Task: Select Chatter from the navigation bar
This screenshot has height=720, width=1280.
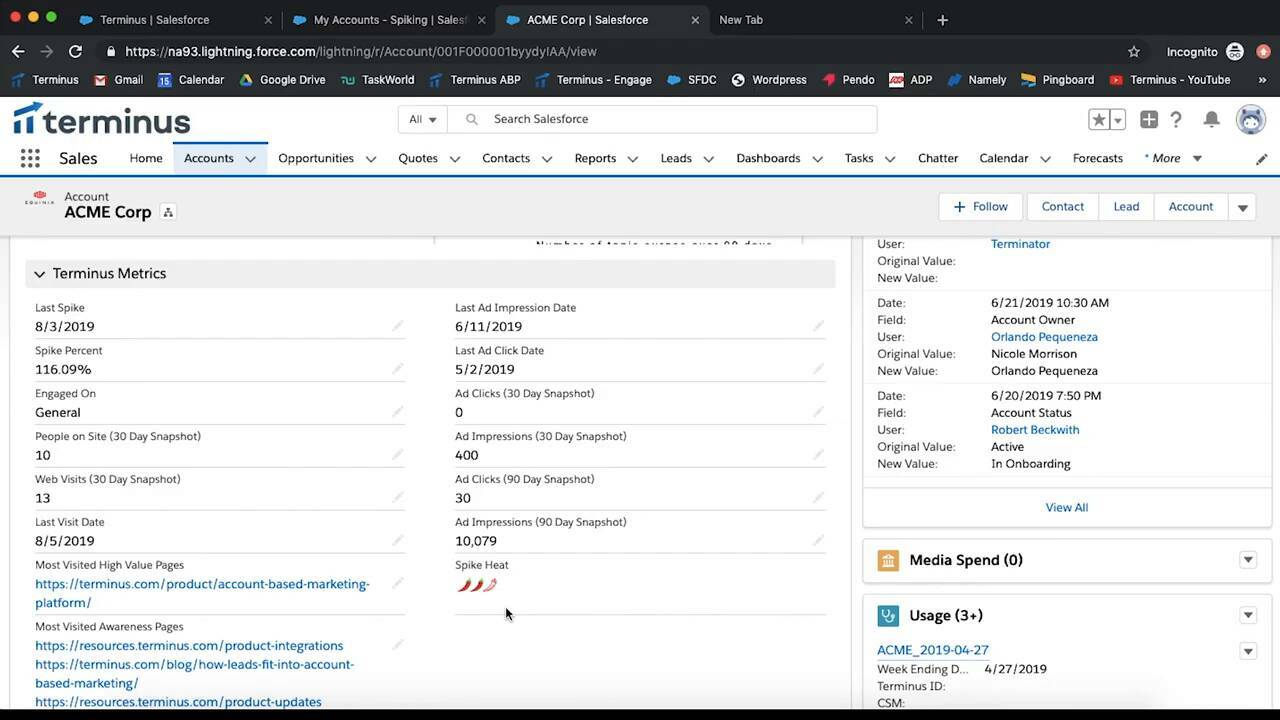Action: click(x=937, y=158)
